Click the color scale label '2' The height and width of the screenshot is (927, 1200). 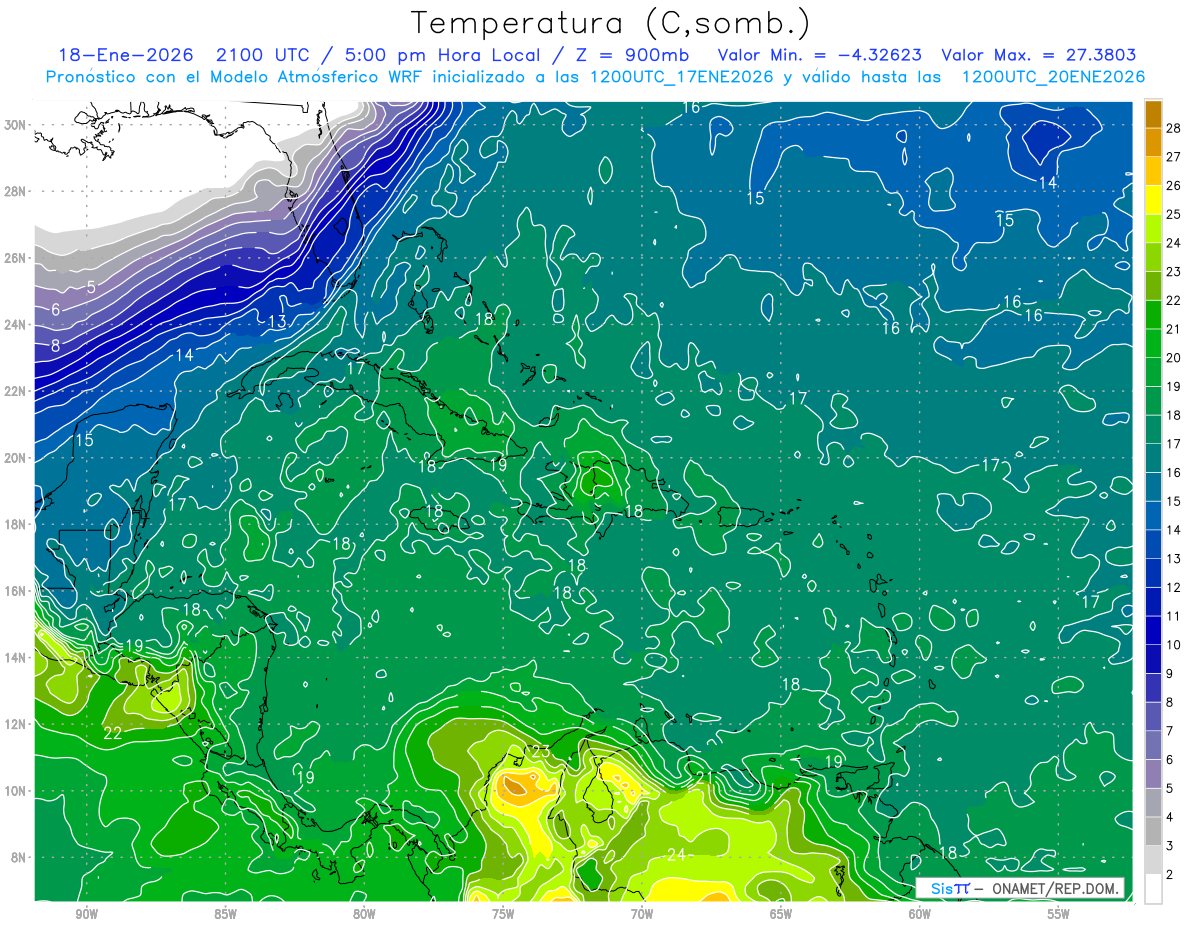click(1170, 874)
